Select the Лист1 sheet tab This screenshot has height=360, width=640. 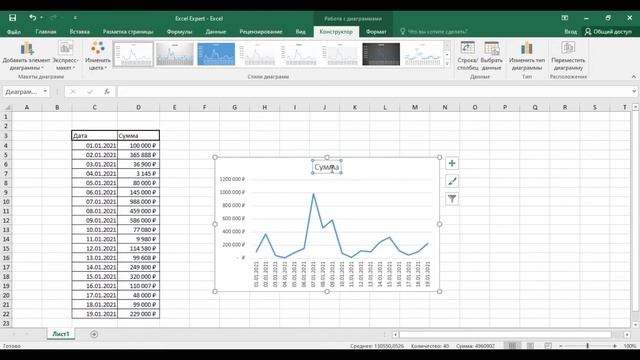(61, 334)
